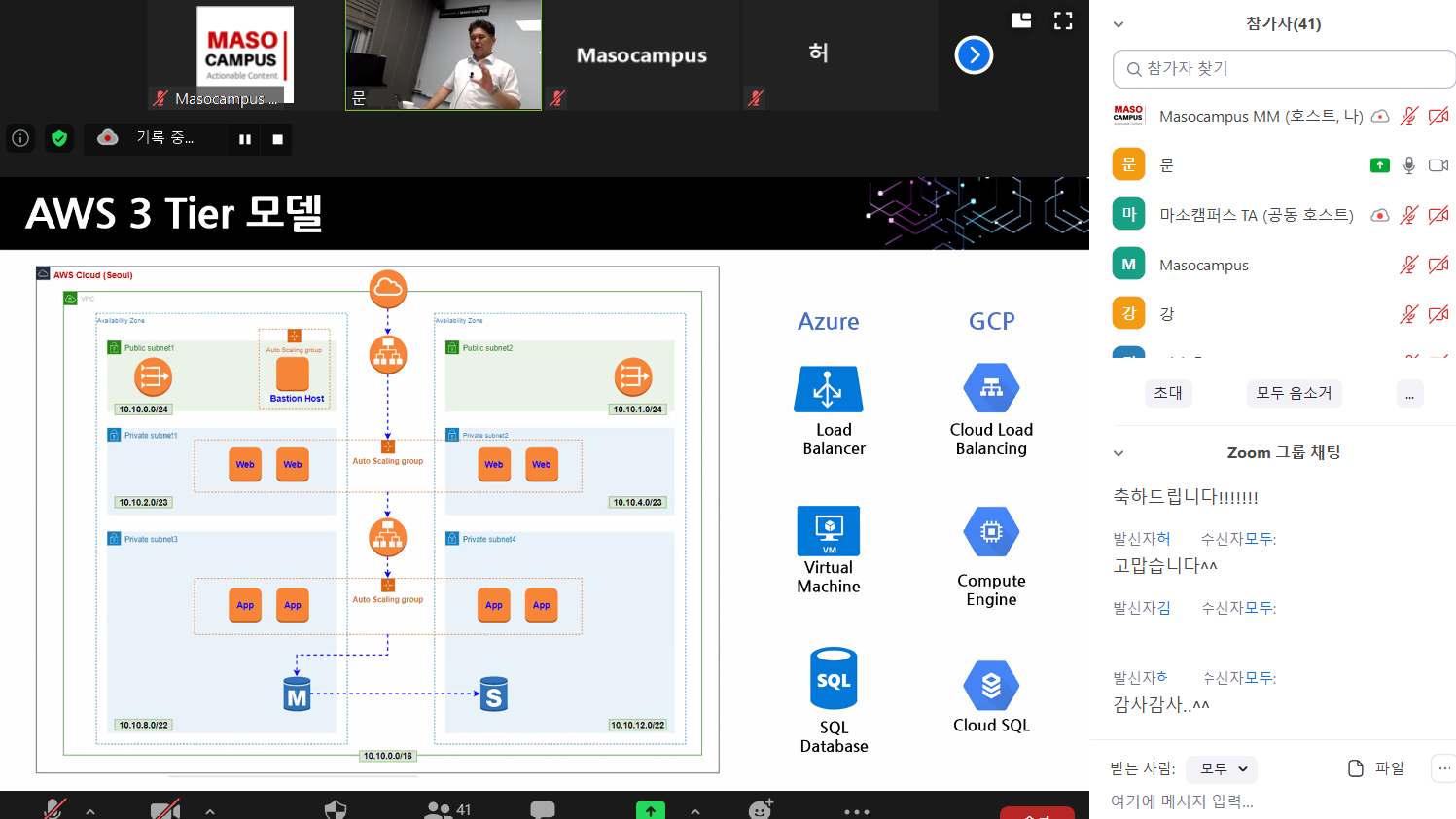Screen dimensions: 1456x819
Task: Expand audio options arrow next to microphone
Action: pyautogui.click(x=90, y=810)
